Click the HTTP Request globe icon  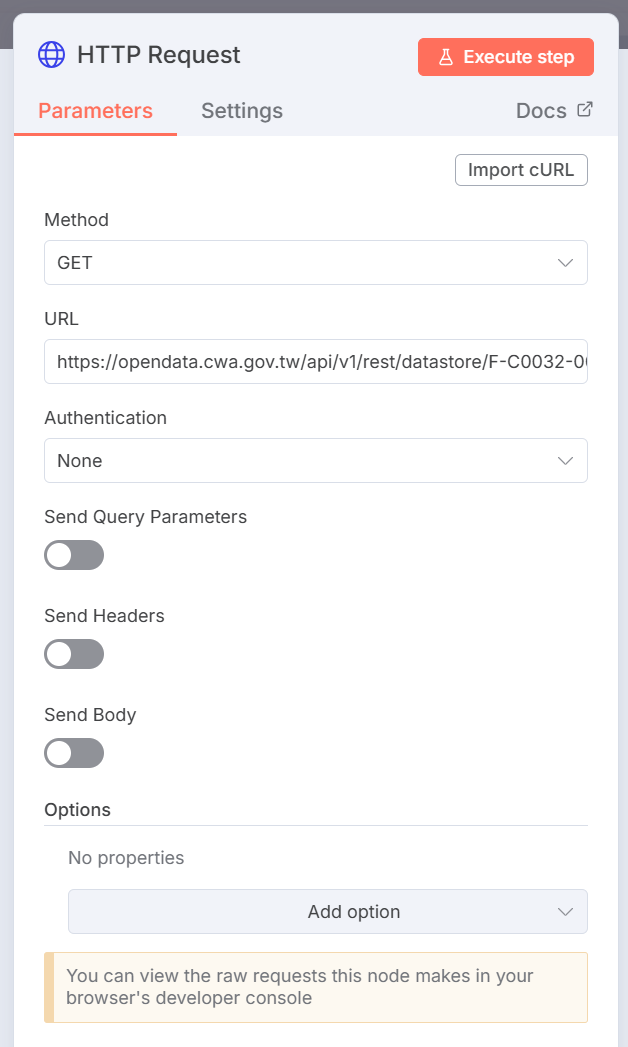click(51, 55)
